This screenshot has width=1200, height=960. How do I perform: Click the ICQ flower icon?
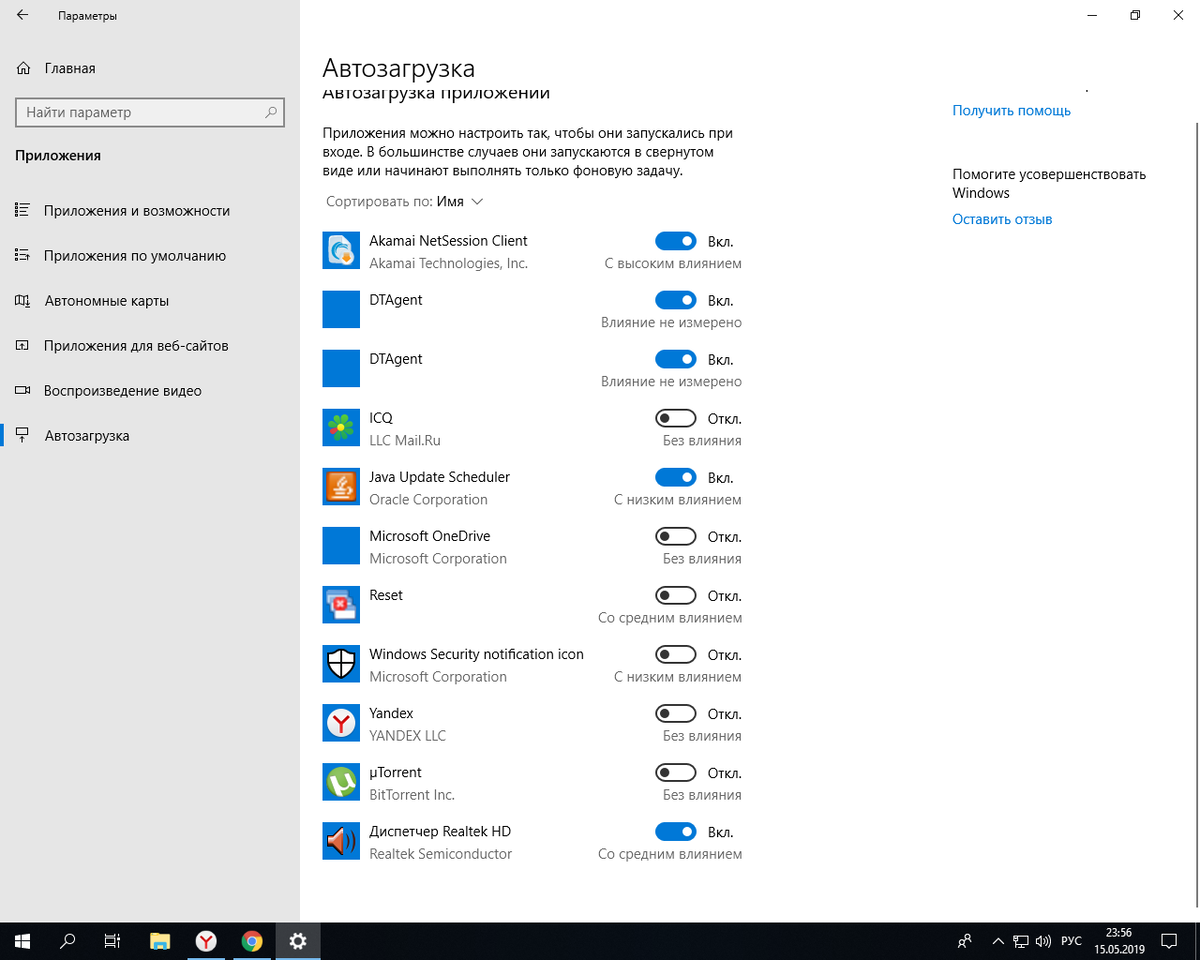coord(341,428)
